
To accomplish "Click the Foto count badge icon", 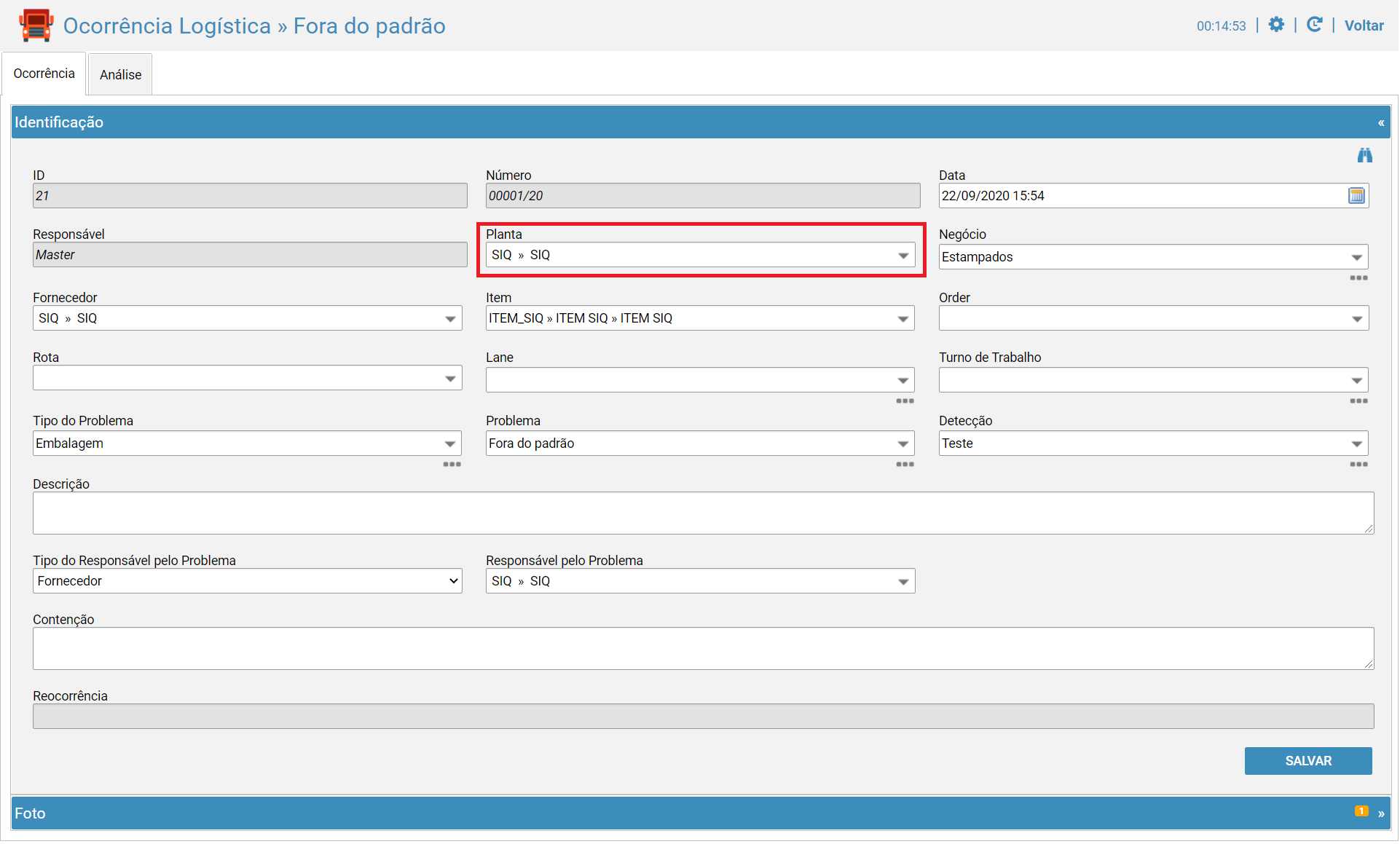I will 1361,811.
